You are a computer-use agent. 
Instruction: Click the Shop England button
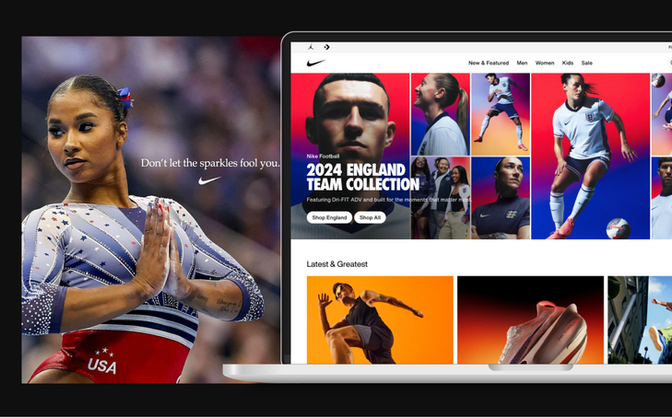pyautogui.click(x=329, y=217)
